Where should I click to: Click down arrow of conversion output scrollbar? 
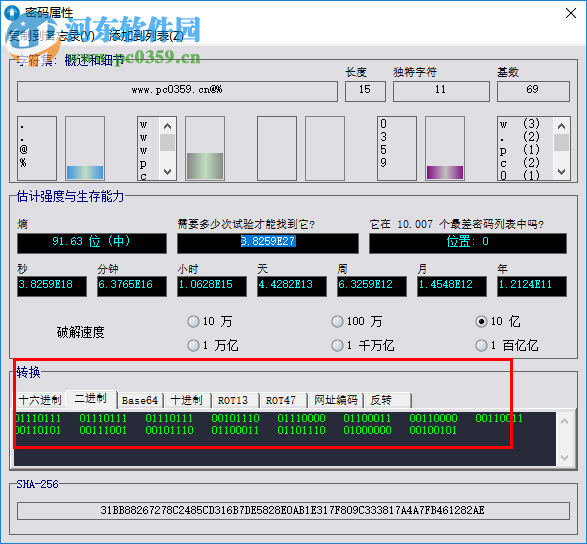click(565, 458)
